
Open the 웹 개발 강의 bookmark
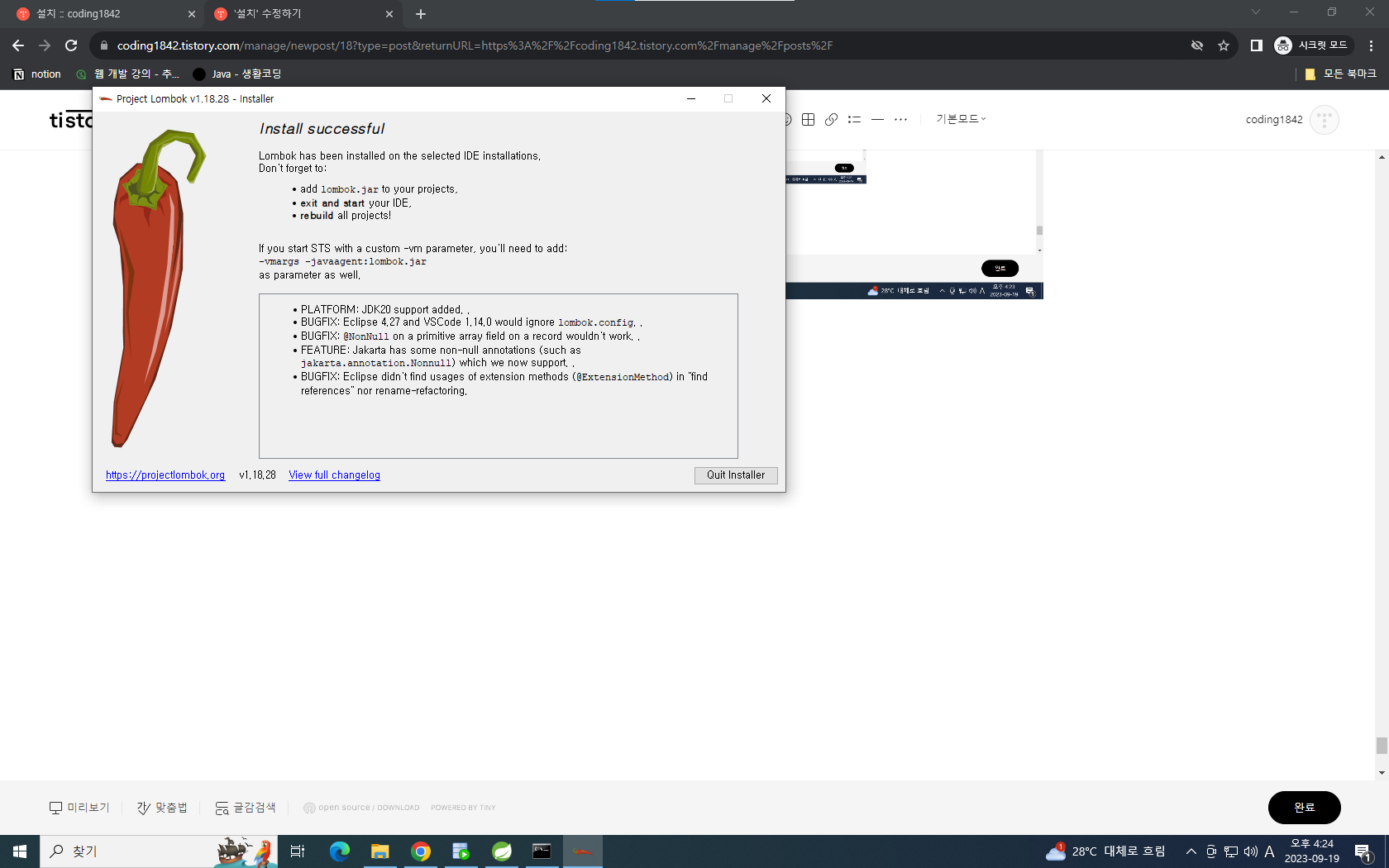coord(127,74)
